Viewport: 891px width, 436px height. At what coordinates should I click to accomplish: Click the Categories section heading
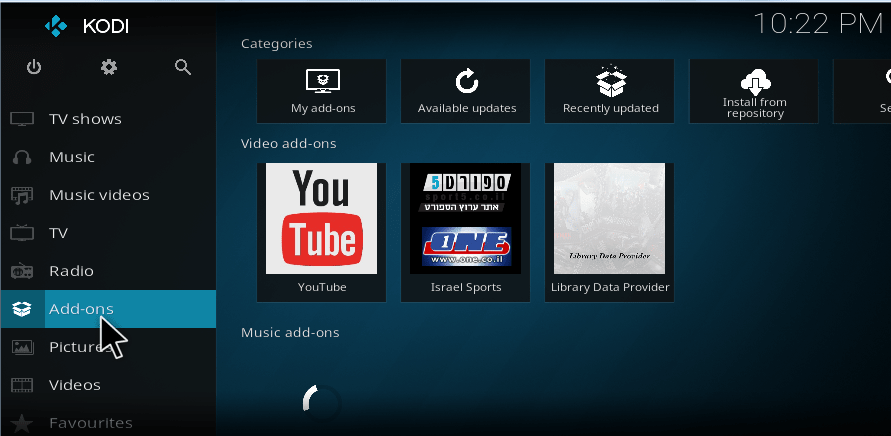277,44
